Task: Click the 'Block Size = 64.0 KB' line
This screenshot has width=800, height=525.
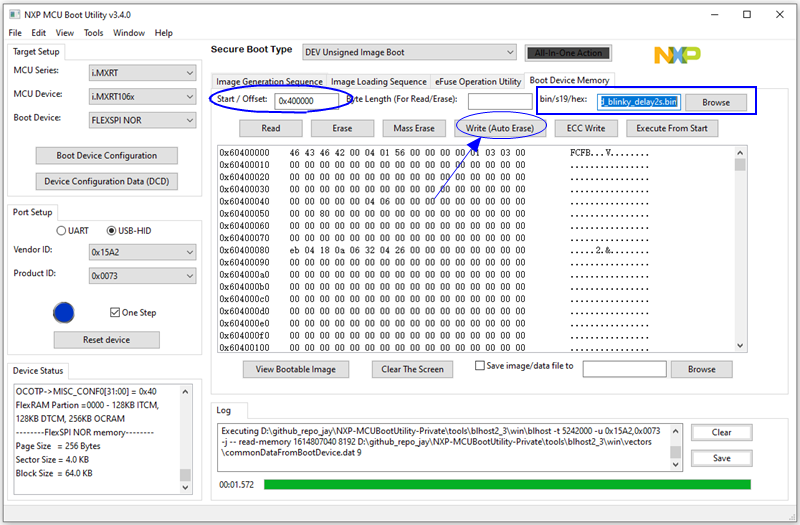Action: pos(54,473)
